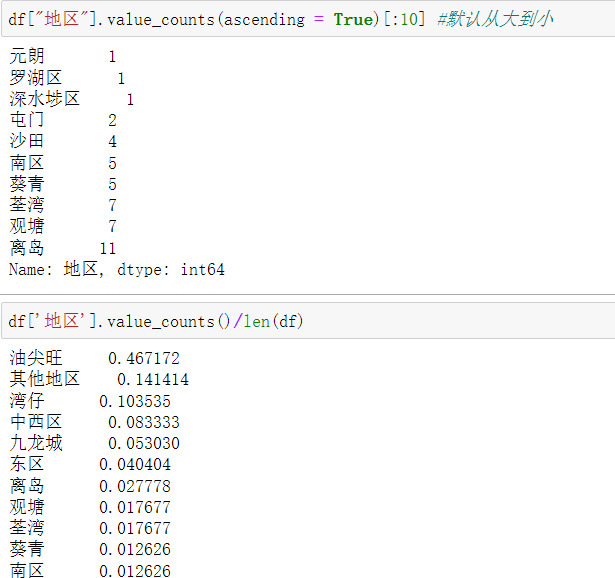Click the len keyword in second cell
615x578 pixels.
(257, 322)
